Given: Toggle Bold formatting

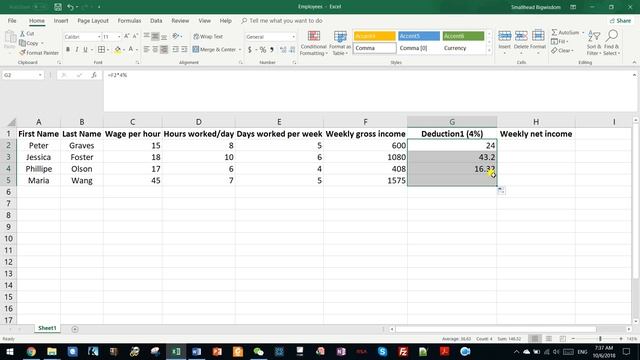Looking at the screenshot, I should [68, 50].
